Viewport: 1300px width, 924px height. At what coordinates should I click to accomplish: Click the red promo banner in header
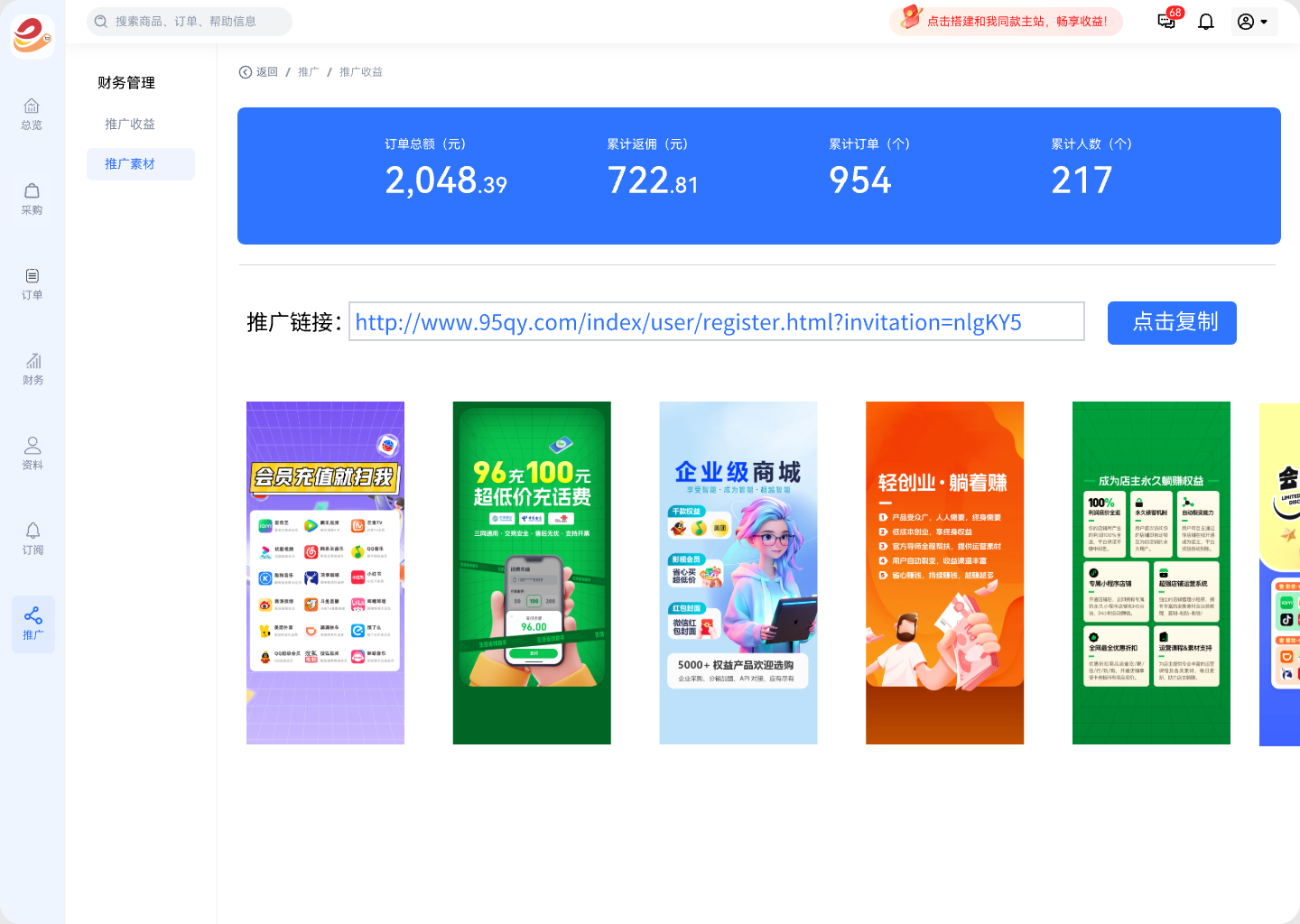1006,22
